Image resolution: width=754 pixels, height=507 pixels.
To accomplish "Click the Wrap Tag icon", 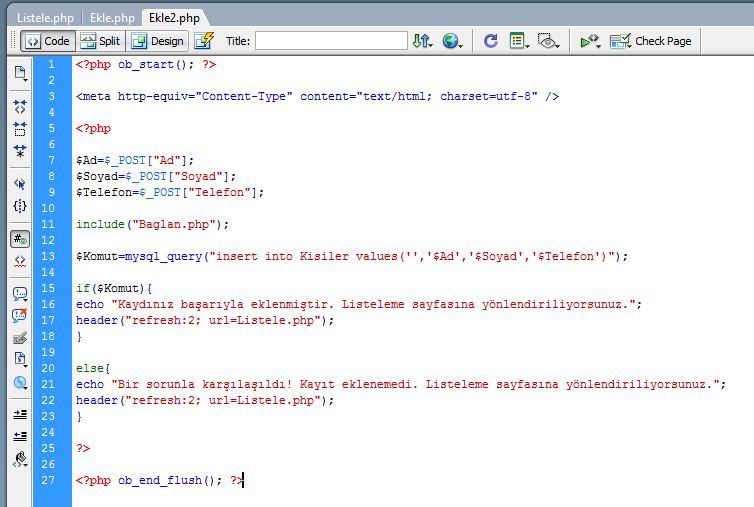I will coord(20,338).
